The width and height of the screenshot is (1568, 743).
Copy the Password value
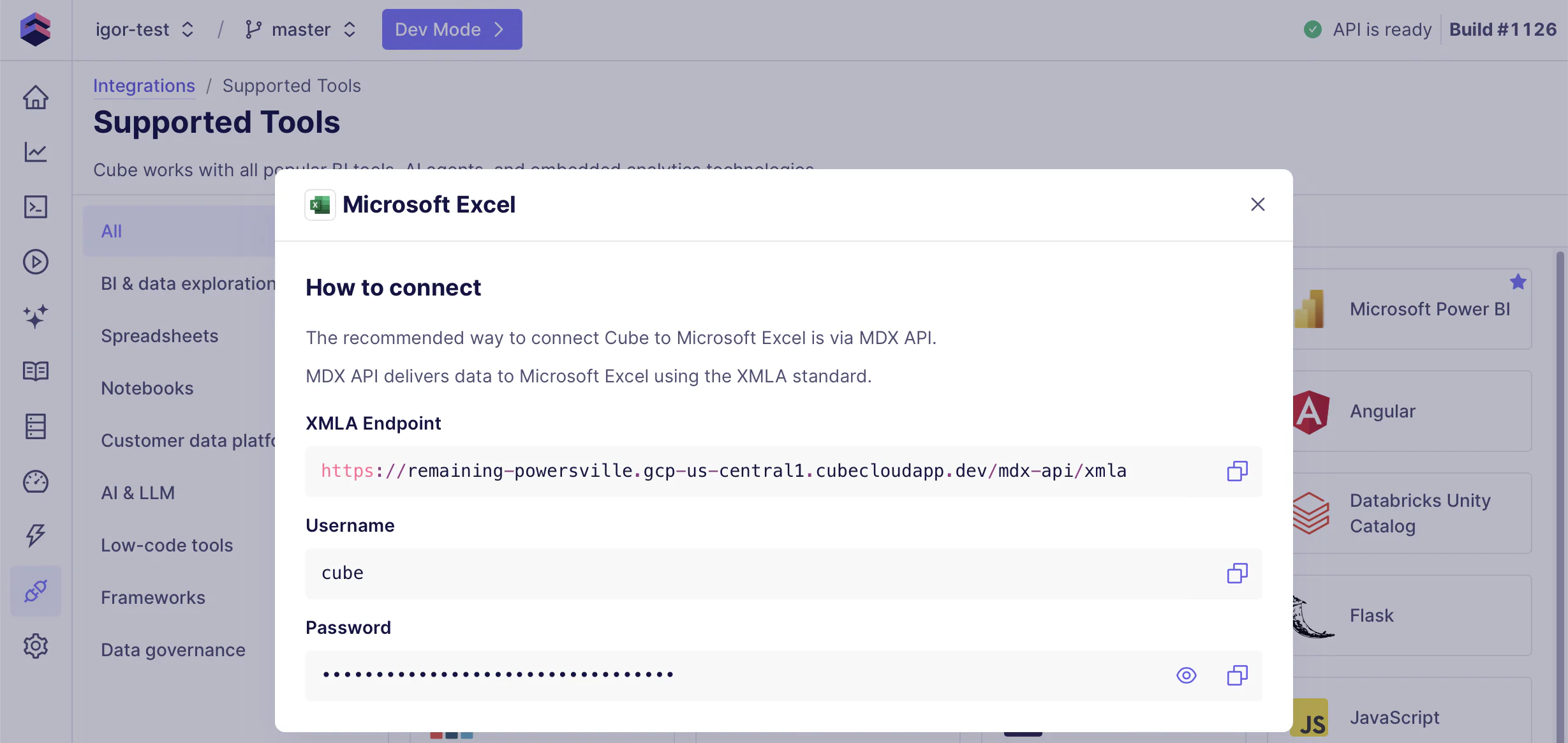pos(1237,675)
